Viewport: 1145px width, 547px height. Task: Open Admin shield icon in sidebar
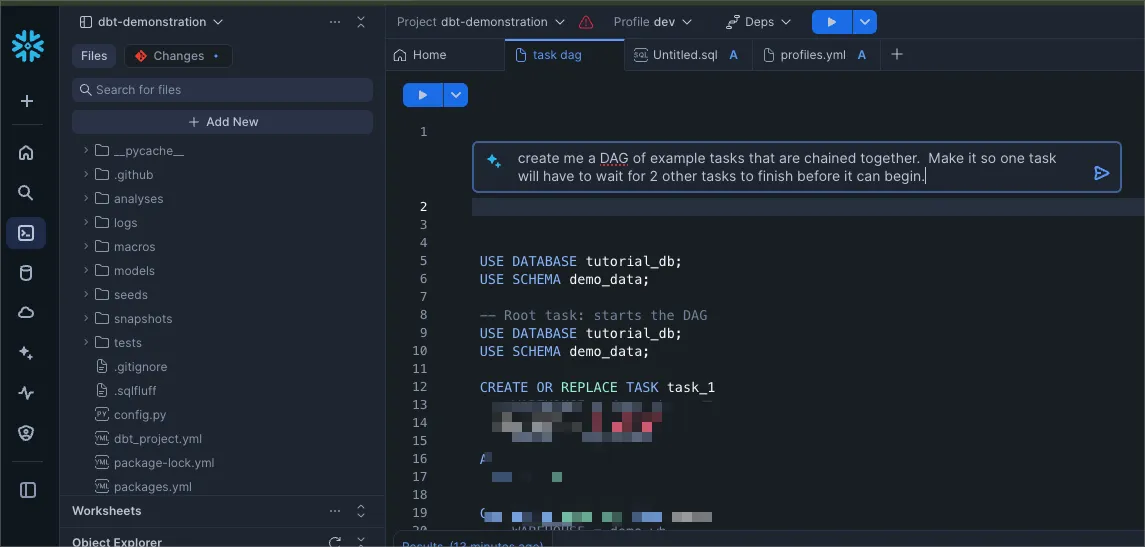(26, 433)
